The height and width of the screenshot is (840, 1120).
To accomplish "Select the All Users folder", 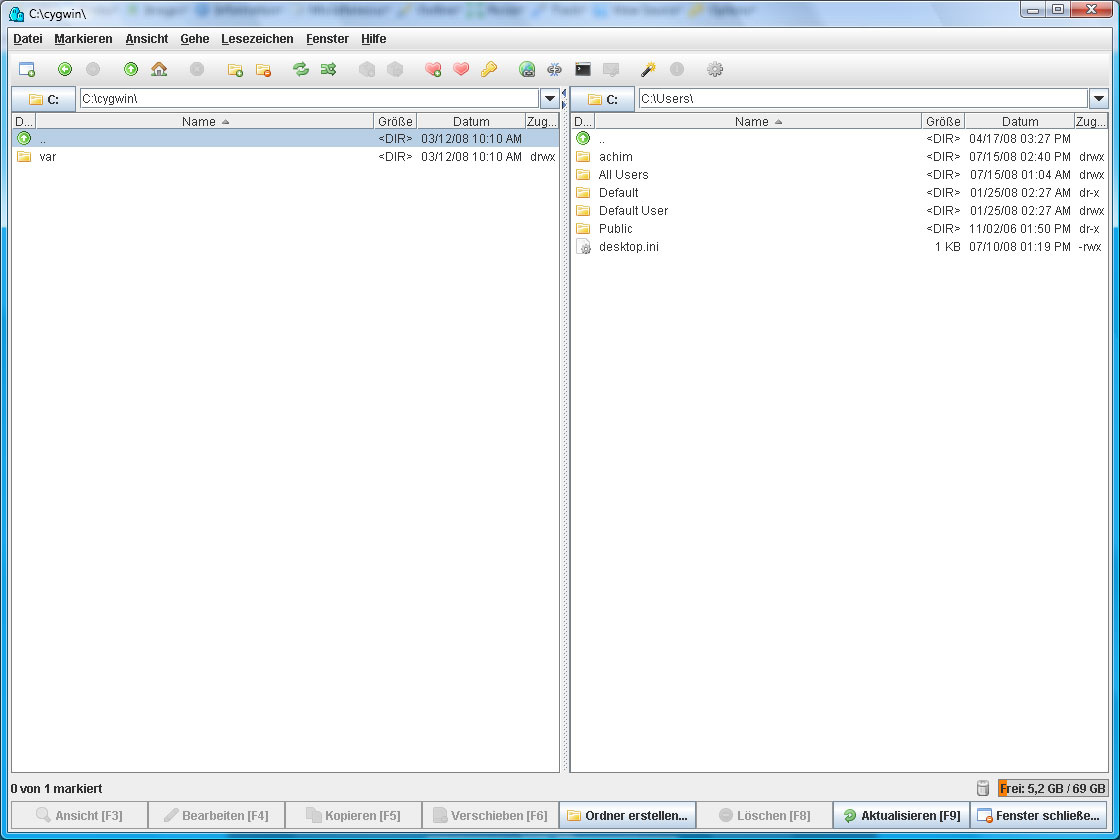I will 839,174.
